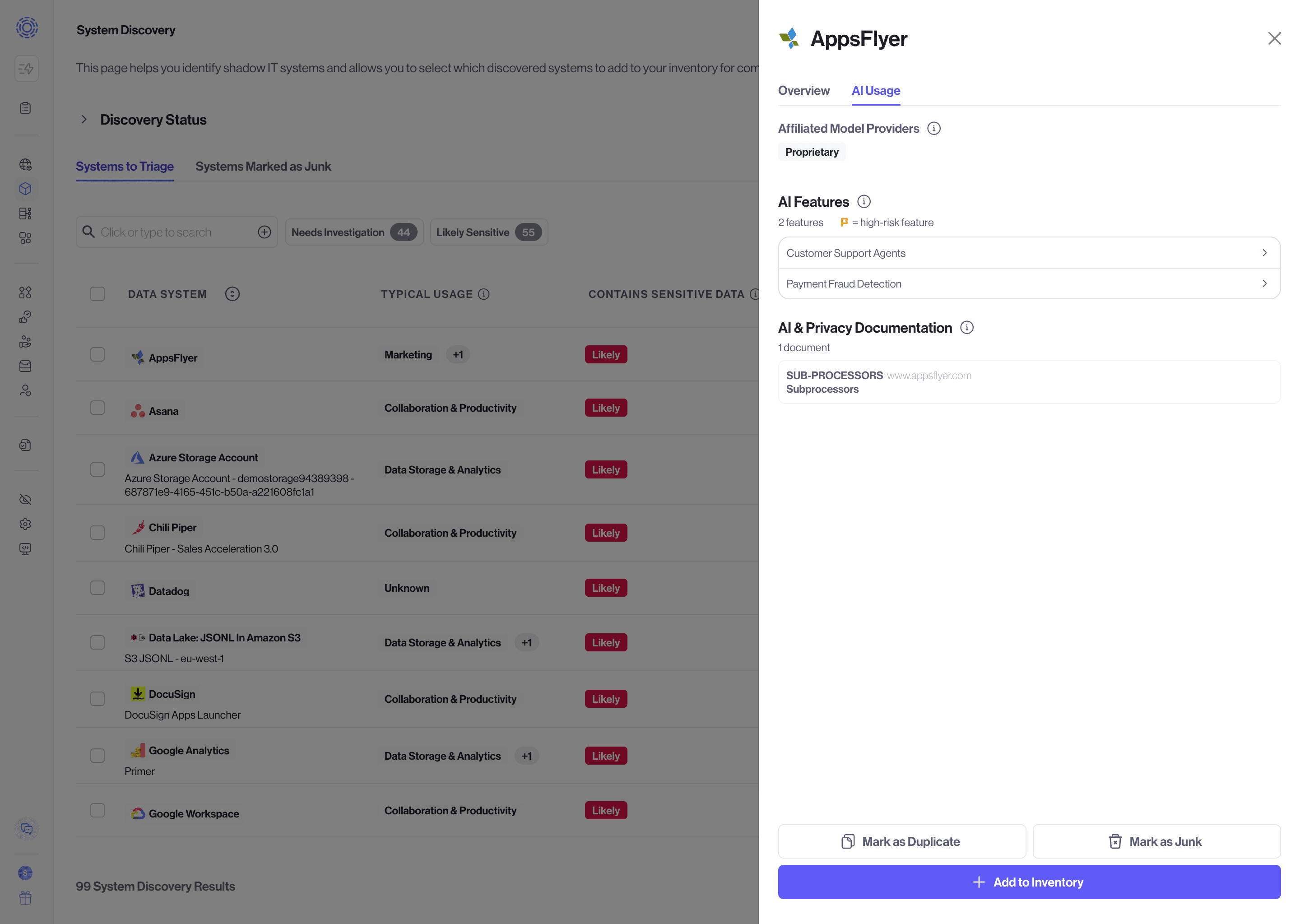Check the Datadog row checkbox
The height and width of the screenshot is (924, 1300).
click(97, 588)
